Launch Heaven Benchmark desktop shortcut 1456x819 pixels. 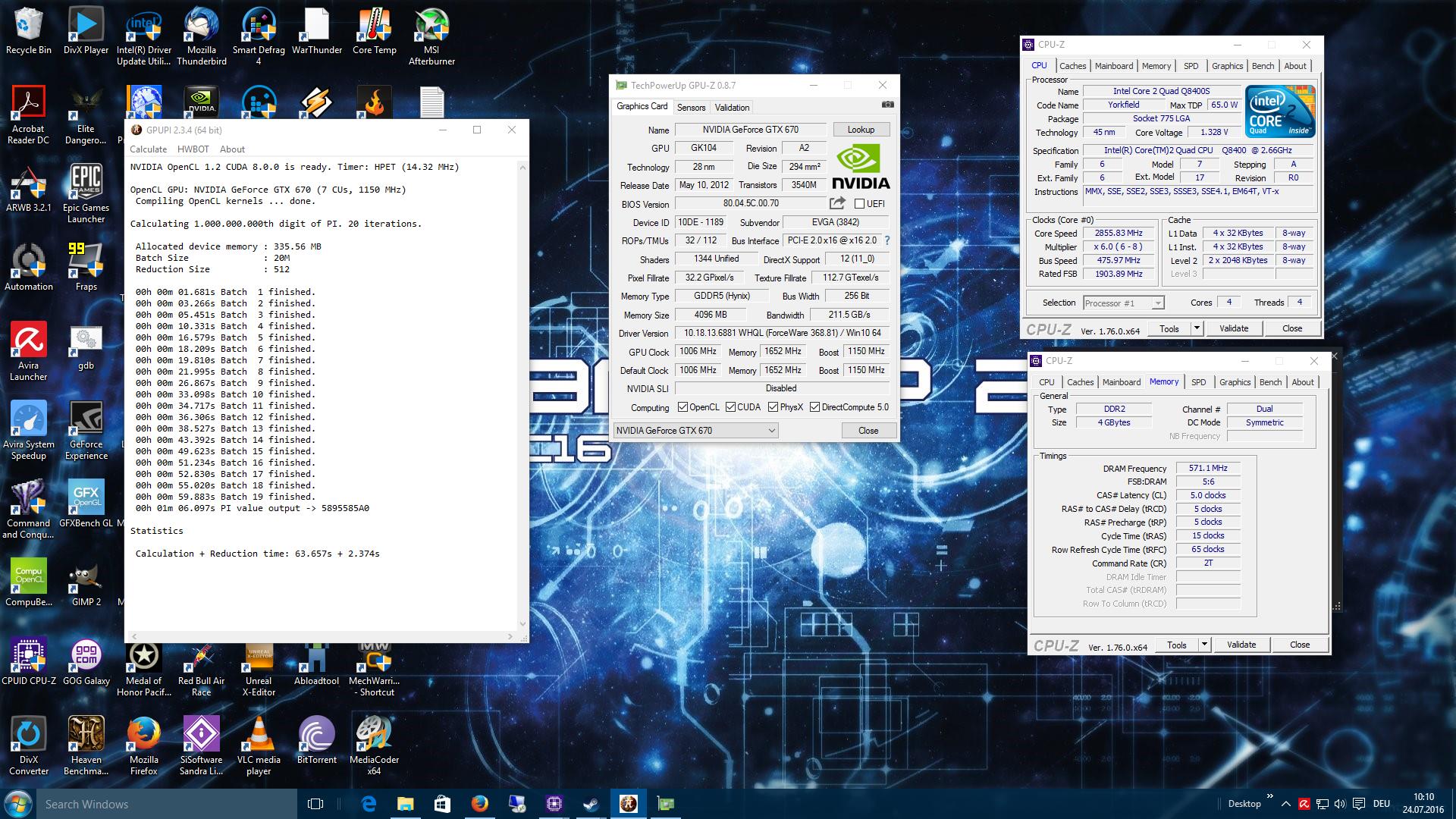[x=86, y=747]
